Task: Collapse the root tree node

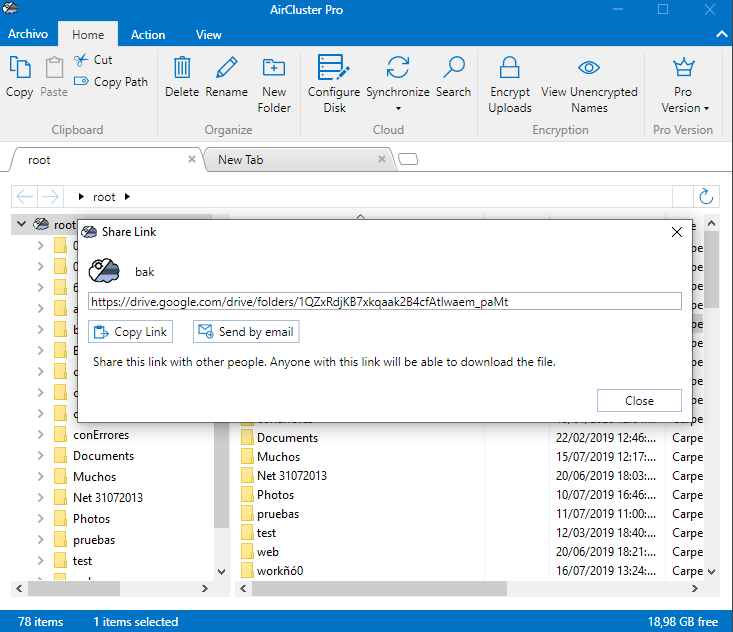Action: click(x=21, y=225)
